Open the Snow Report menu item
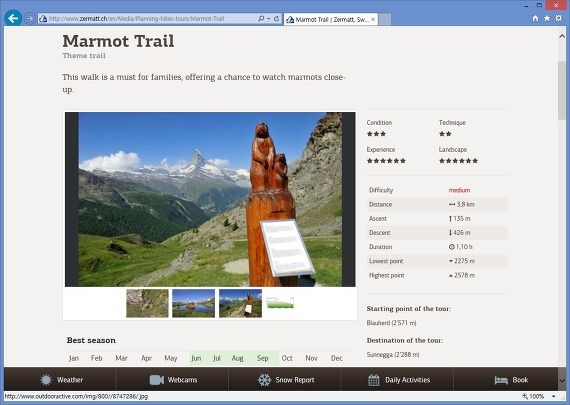 285,380
